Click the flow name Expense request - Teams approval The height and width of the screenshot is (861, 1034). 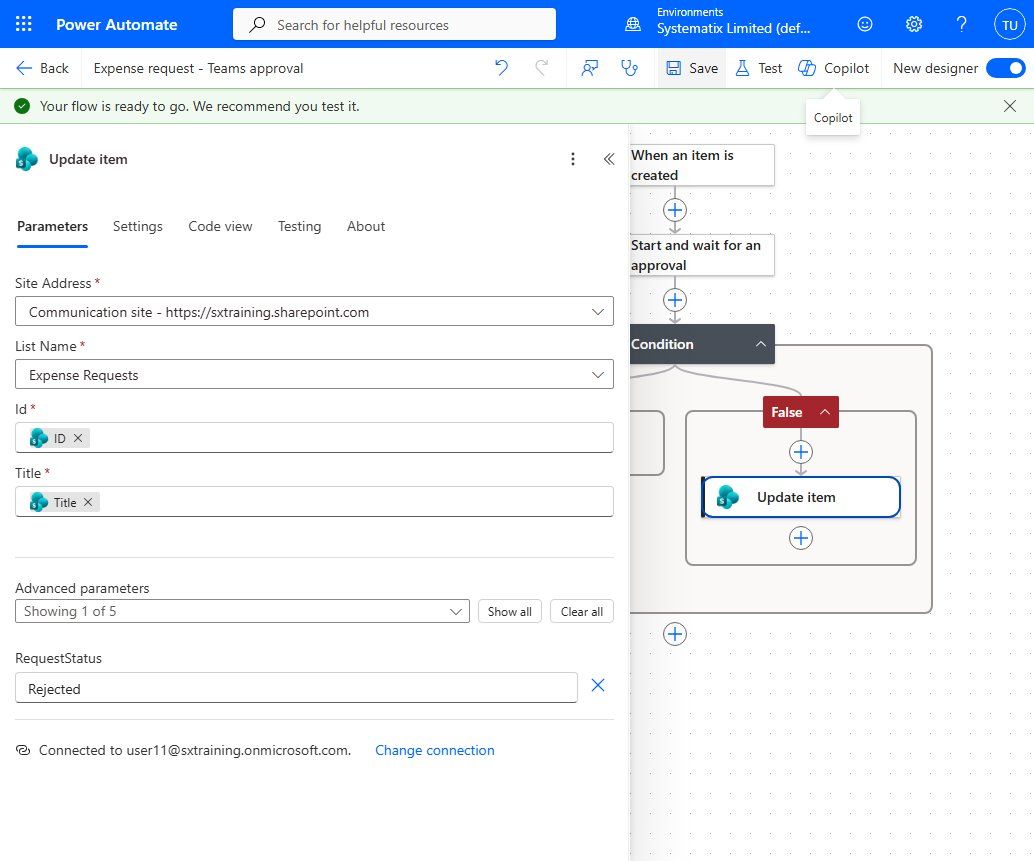(198, 68)
